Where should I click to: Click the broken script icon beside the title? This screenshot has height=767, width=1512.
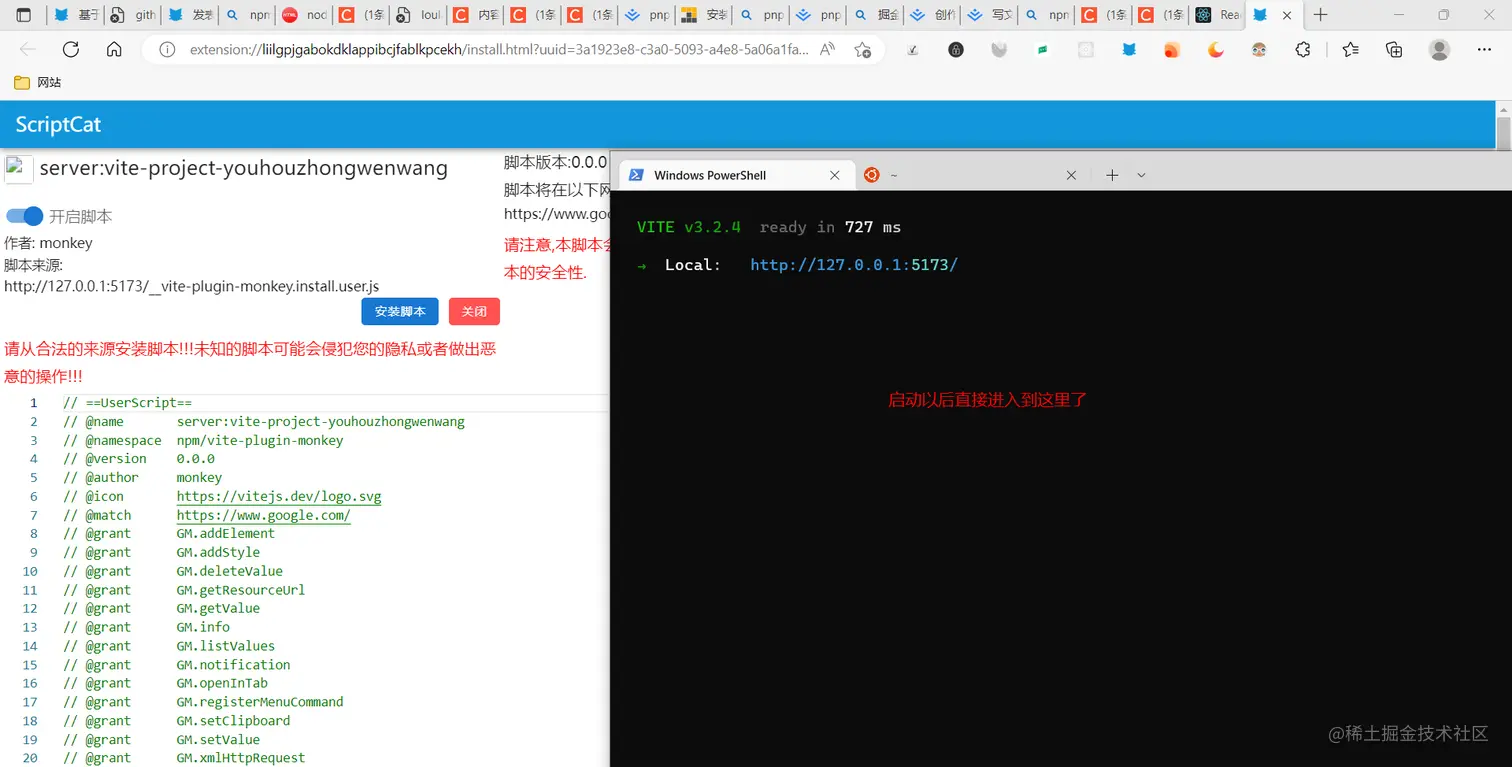pos(19,169)
